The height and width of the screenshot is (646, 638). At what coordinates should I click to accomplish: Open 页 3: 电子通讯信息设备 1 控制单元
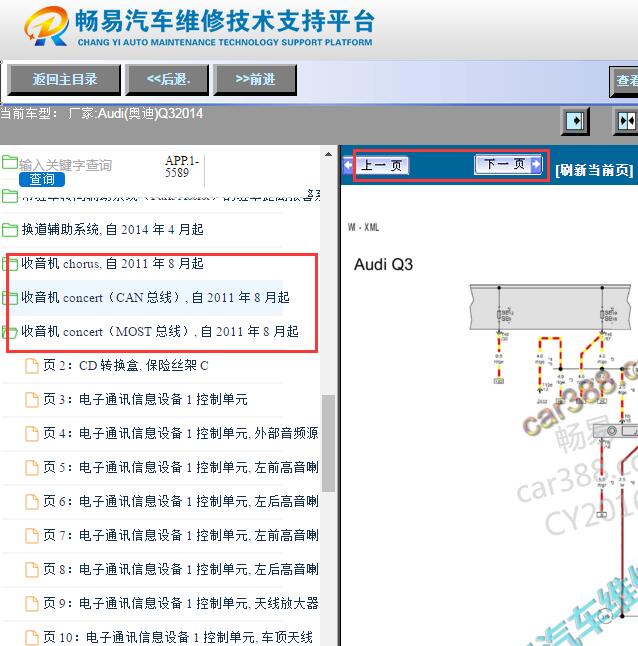pyautogui.click(x=145, y=399)
